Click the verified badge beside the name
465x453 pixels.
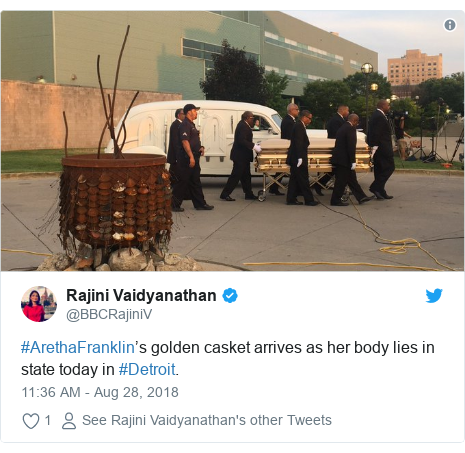tap(230, 296)
